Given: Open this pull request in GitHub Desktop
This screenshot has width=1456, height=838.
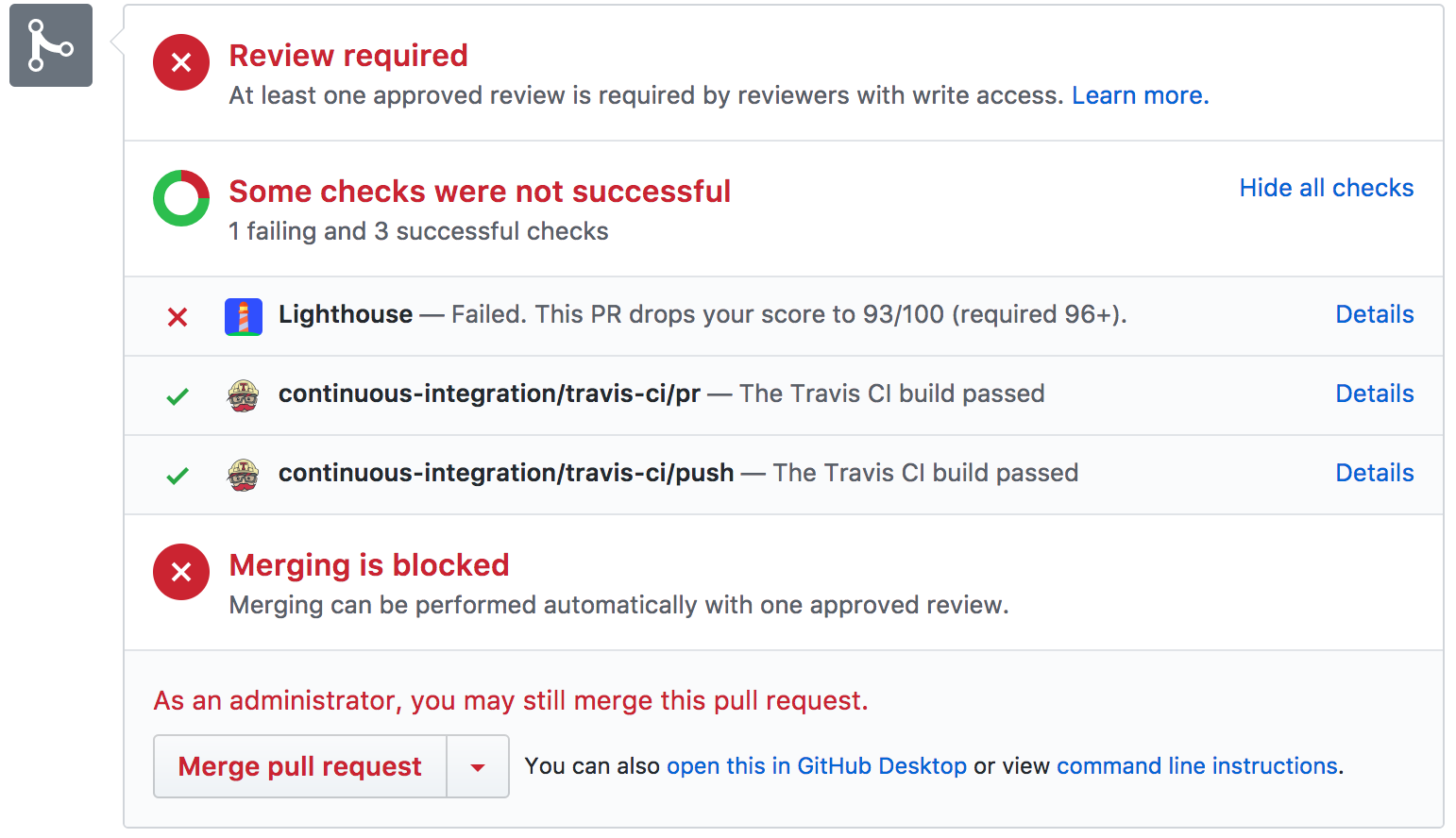Looking at the screenshot, I should coord(817,766).
